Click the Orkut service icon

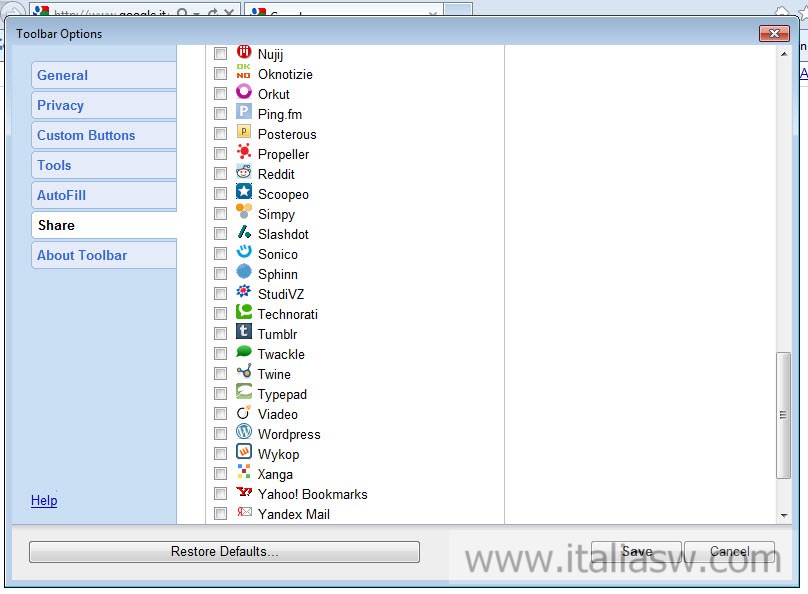coord(244,93)
